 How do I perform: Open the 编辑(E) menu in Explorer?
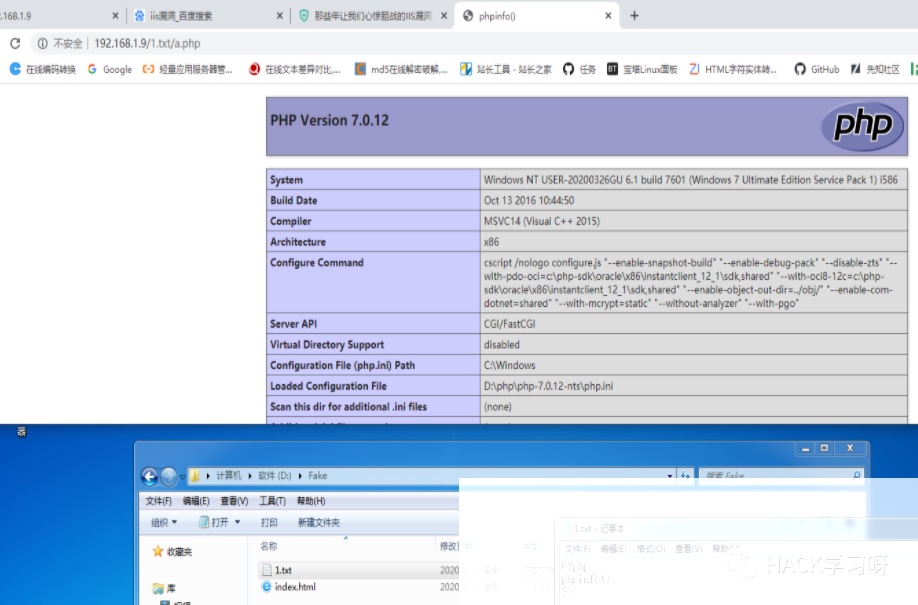[196, 501]
